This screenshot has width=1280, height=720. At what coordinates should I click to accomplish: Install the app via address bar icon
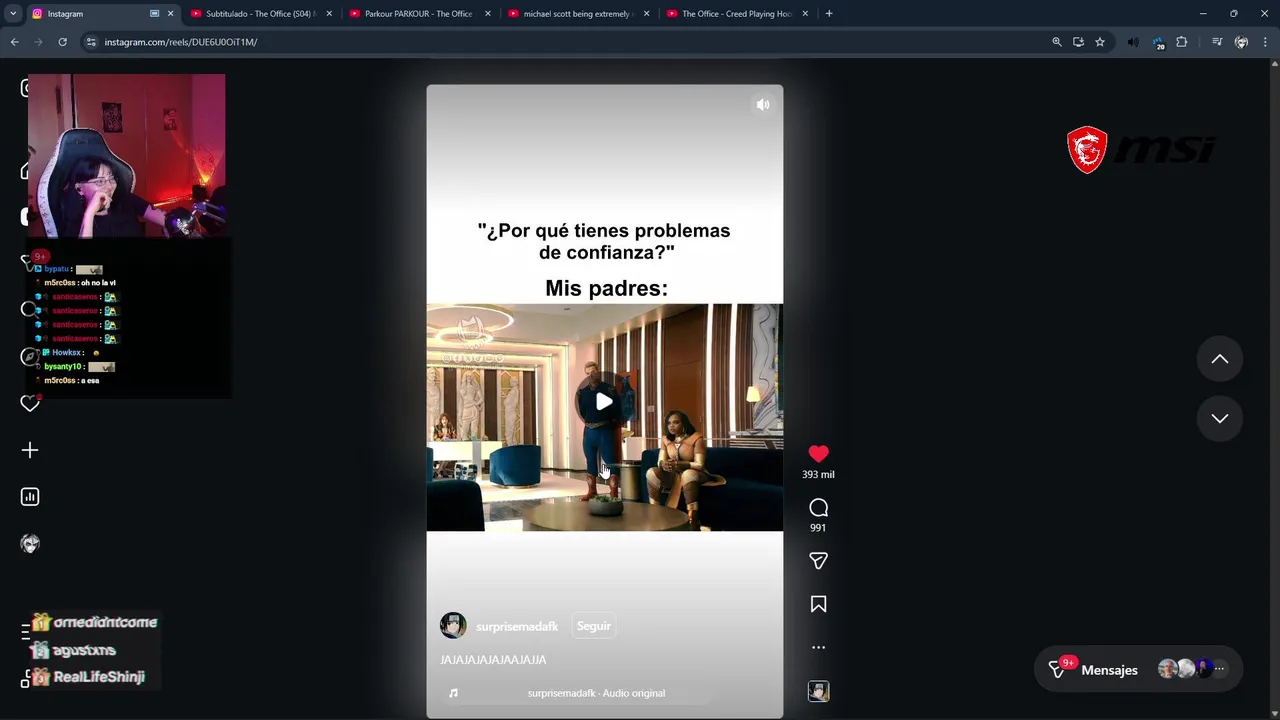click(x=1078, y=42)
